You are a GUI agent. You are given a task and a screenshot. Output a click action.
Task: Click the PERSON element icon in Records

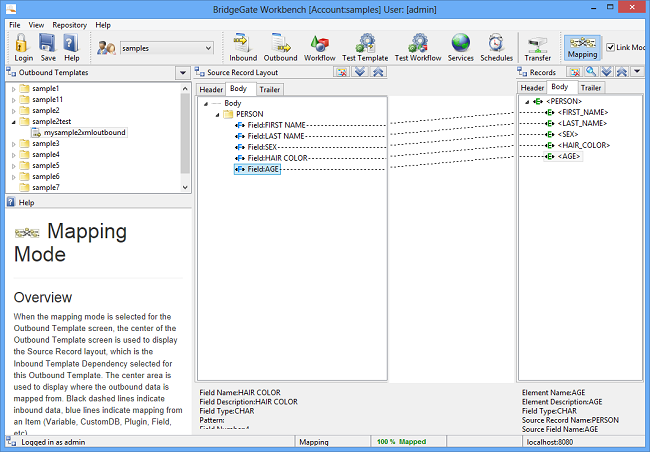(x=538, y=101)
